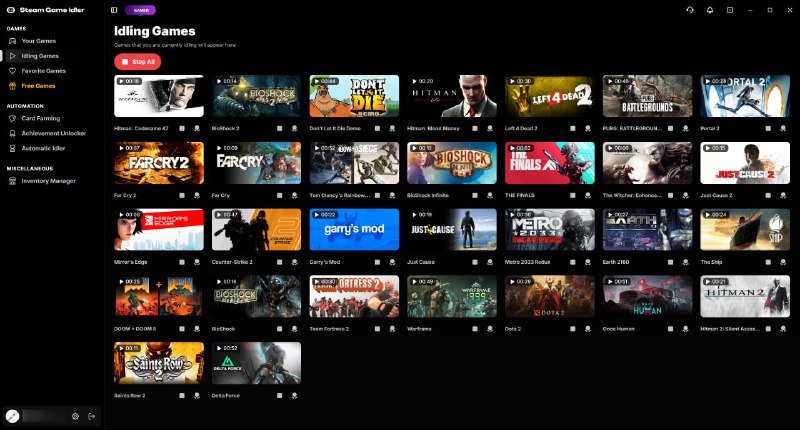
Task: Click the red Stop All button
Action: point(138,62)
